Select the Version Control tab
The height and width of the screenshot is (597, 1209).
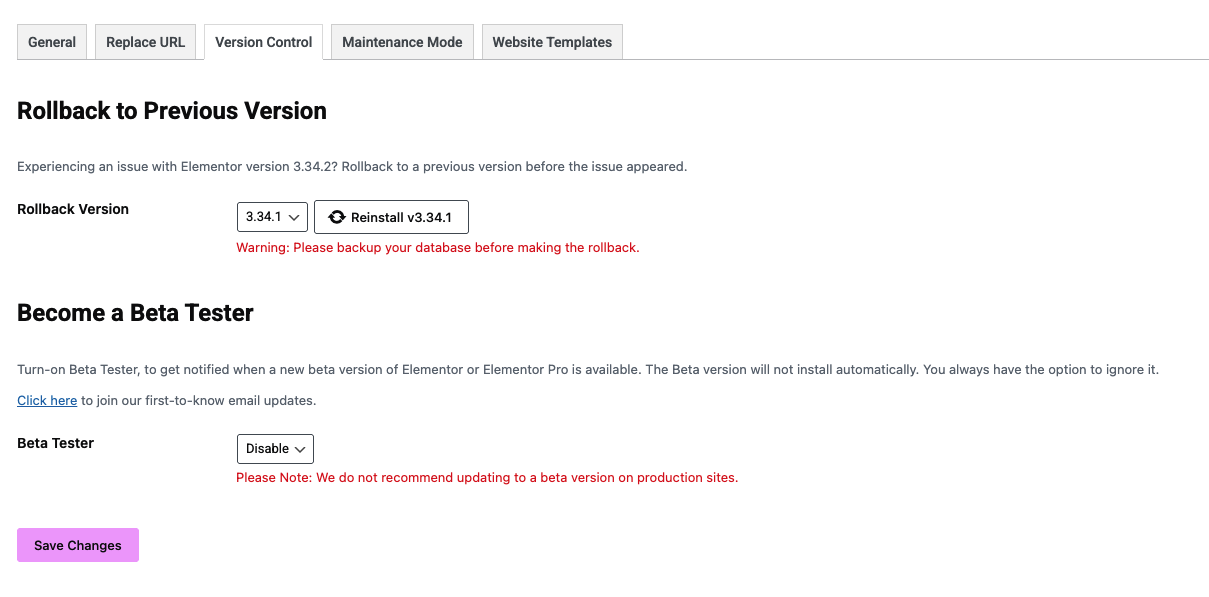click(263, 42)
